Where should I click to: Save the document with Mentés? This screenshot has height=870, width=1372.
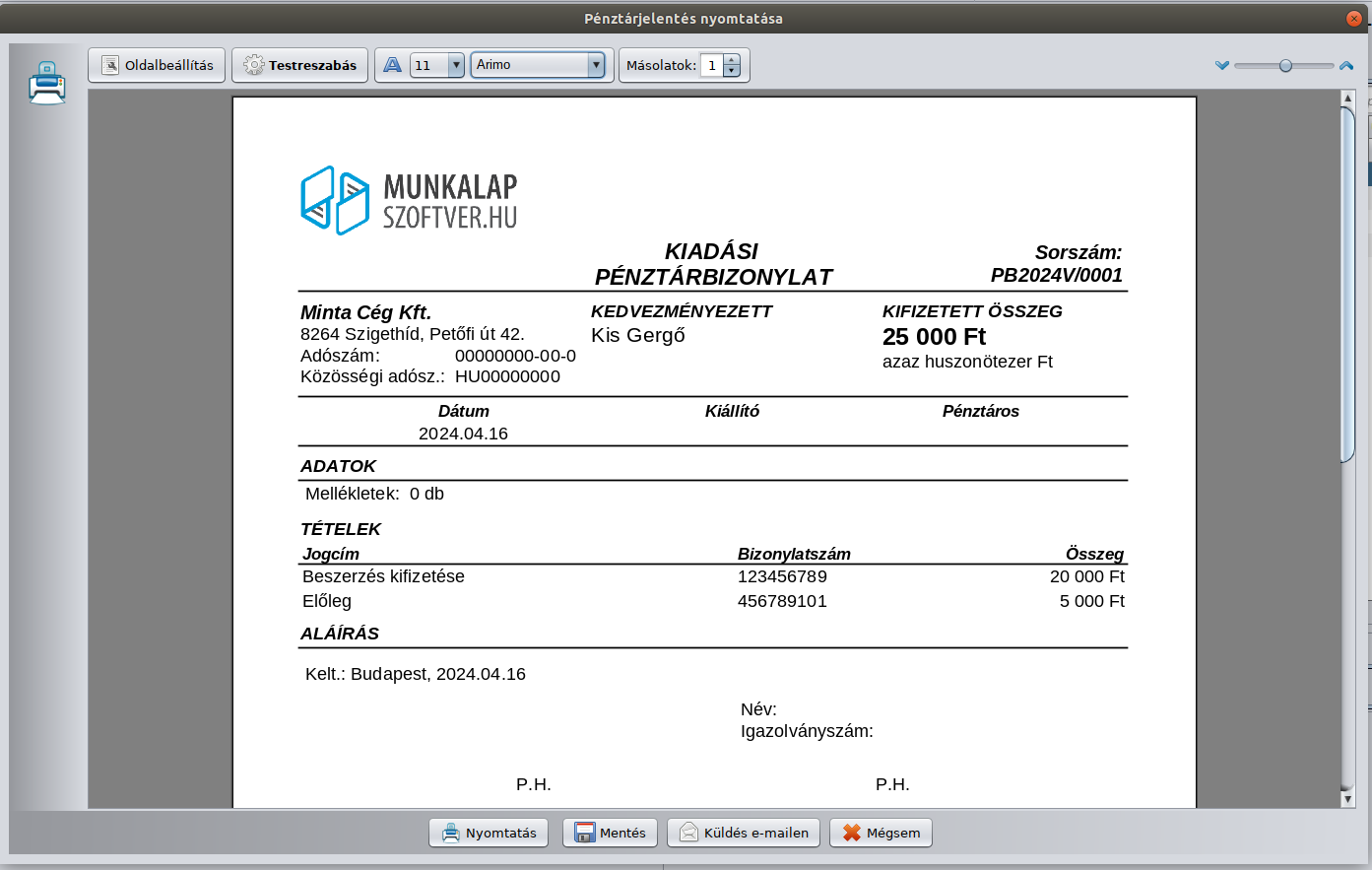[x=610, y=833]
